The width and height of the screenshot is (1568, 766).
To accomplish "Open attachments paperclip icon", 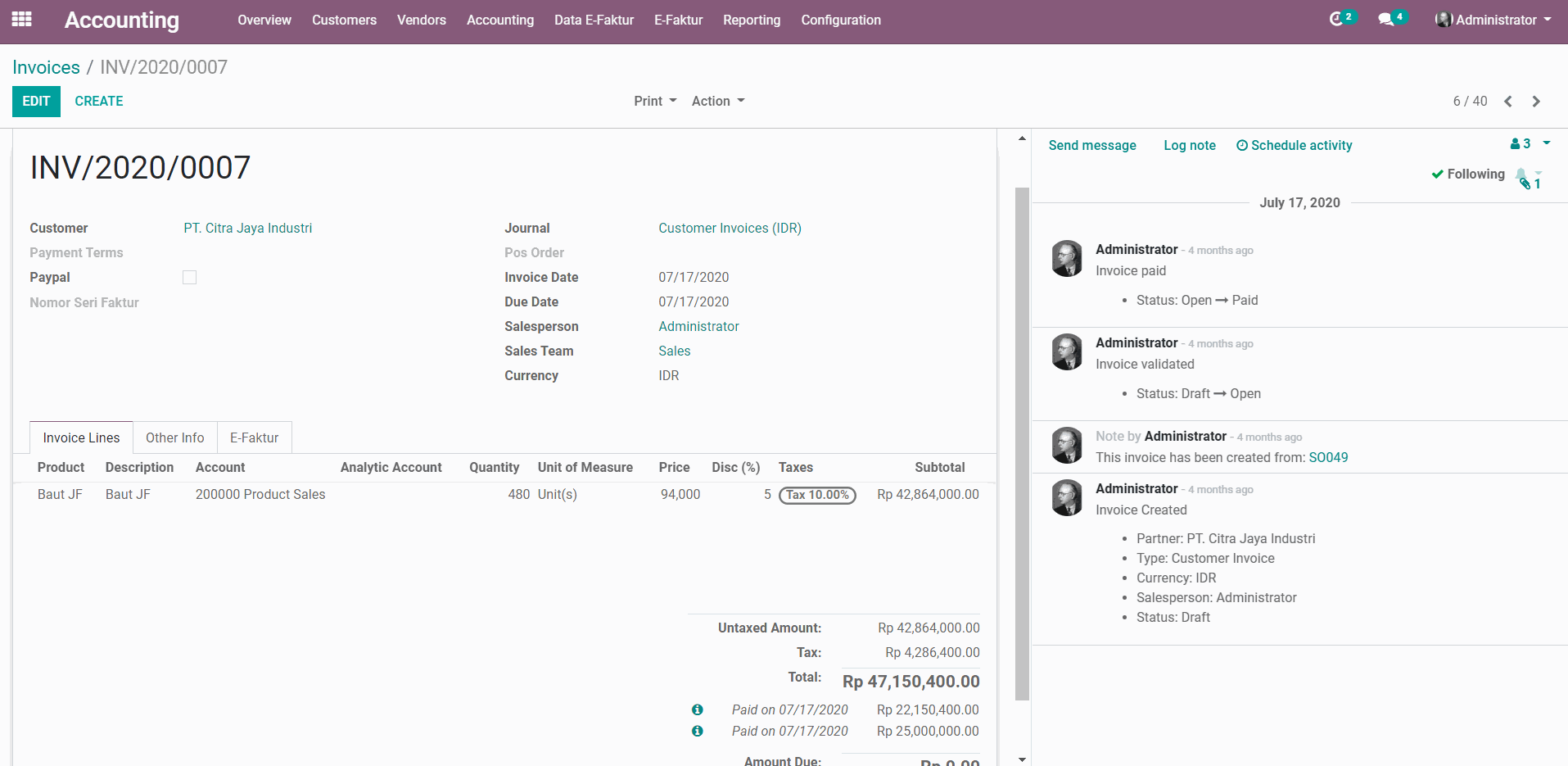I will click(1526, 184).
